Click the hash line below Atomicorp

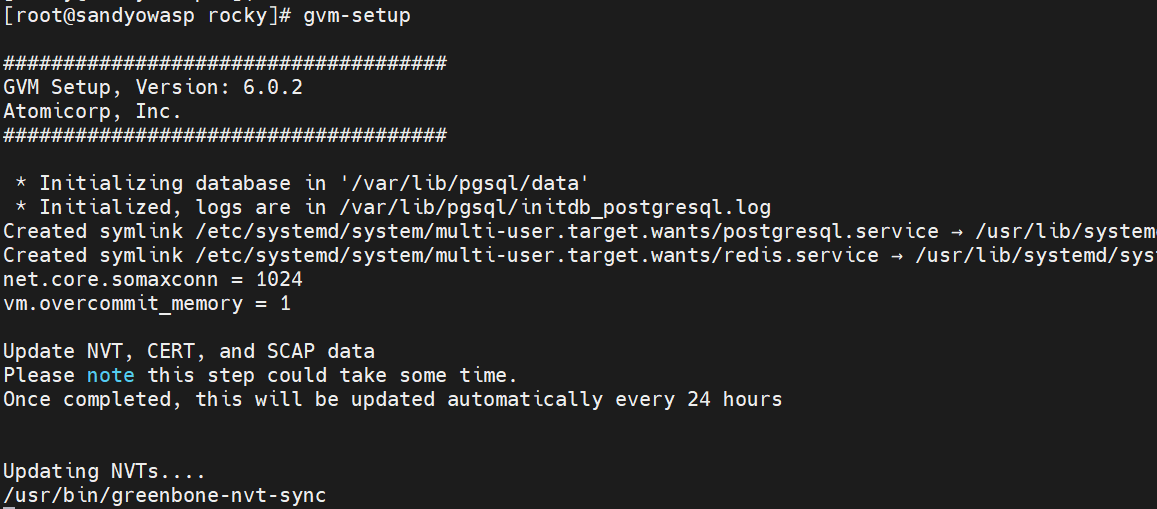coord(225,135)
